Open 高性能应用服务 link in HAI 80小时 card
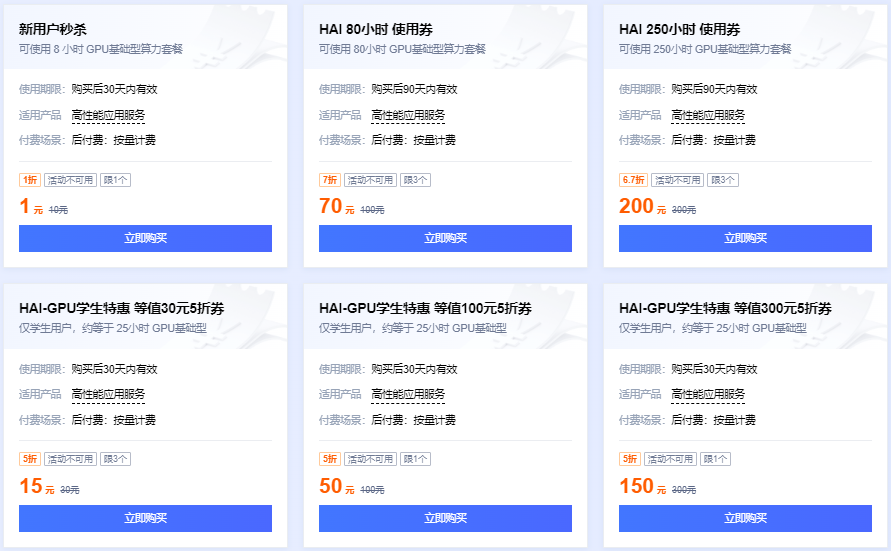891x551 pixels. pyautogui.click(x=408, y=115)
